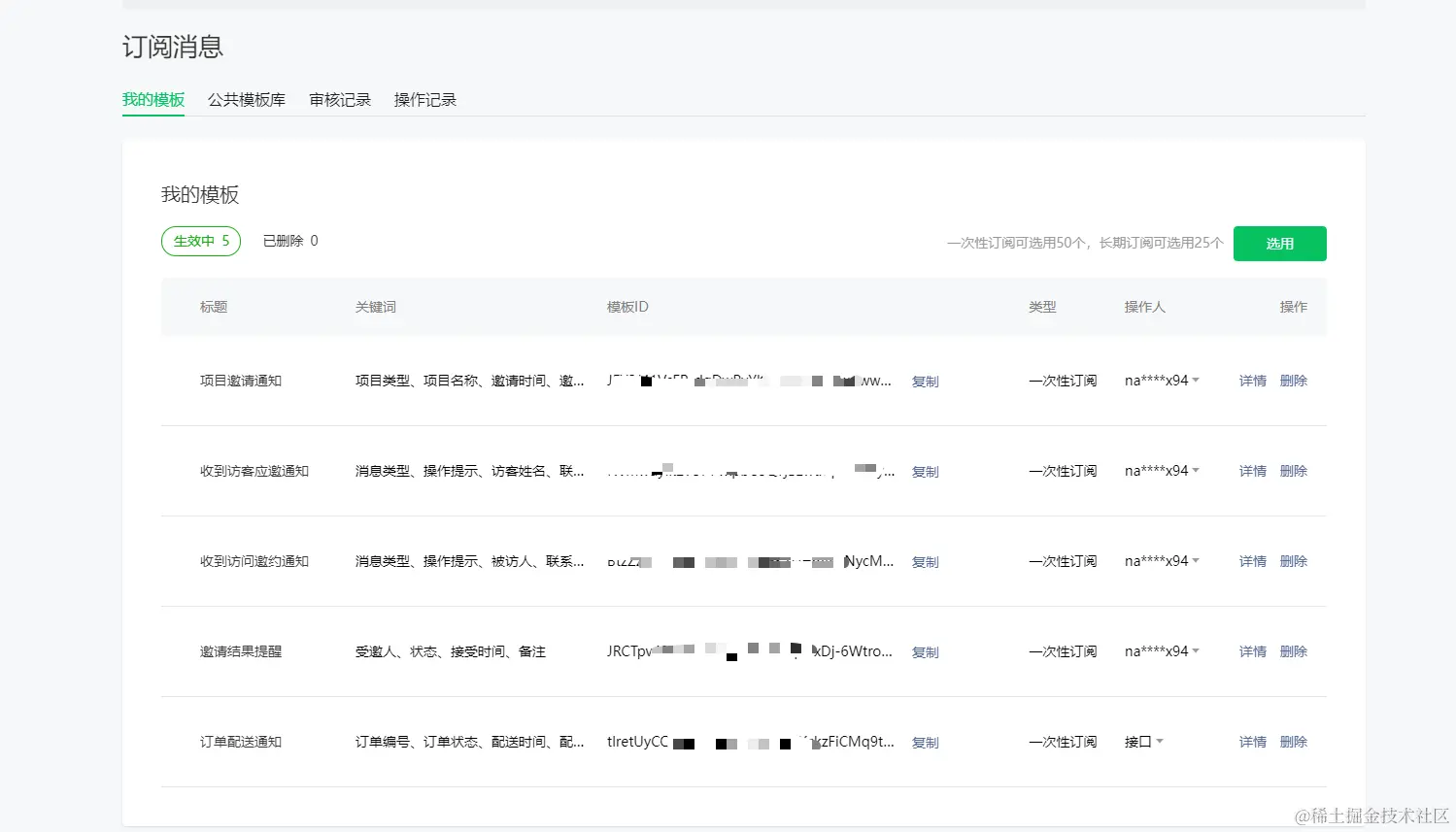The image size is (1456, 832).
Task: Copy template ID of 订单配送通知
Action: (x=926, y=743)
